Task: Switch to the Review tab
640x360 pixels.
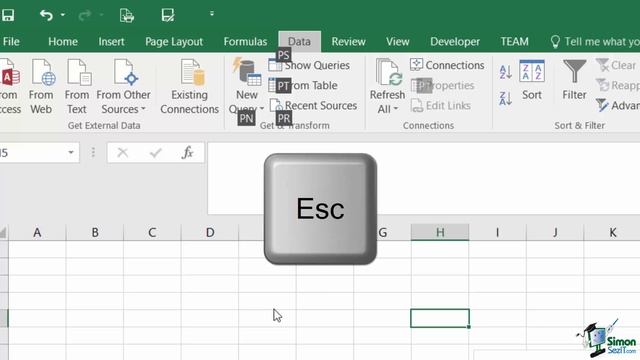Action: click(x=348, y=42)
